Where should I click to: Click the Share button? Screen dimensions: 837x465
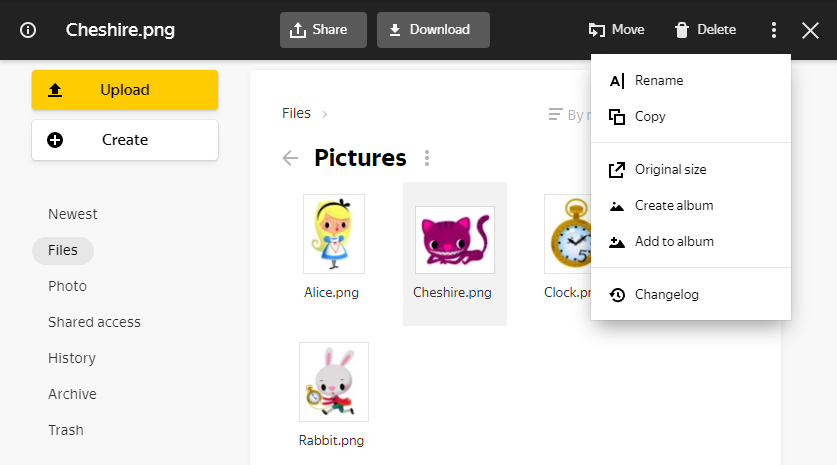tap(323, 30)
